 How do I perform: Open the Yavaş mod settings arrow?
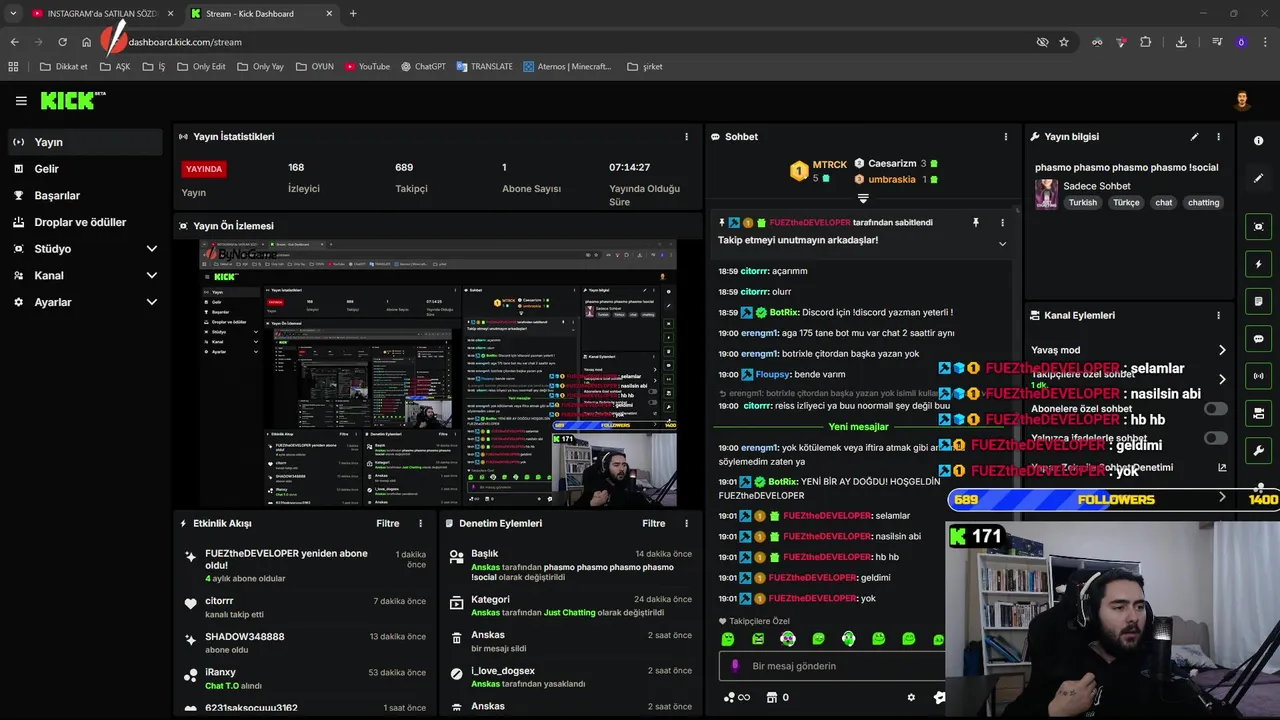pos(1222,350)
